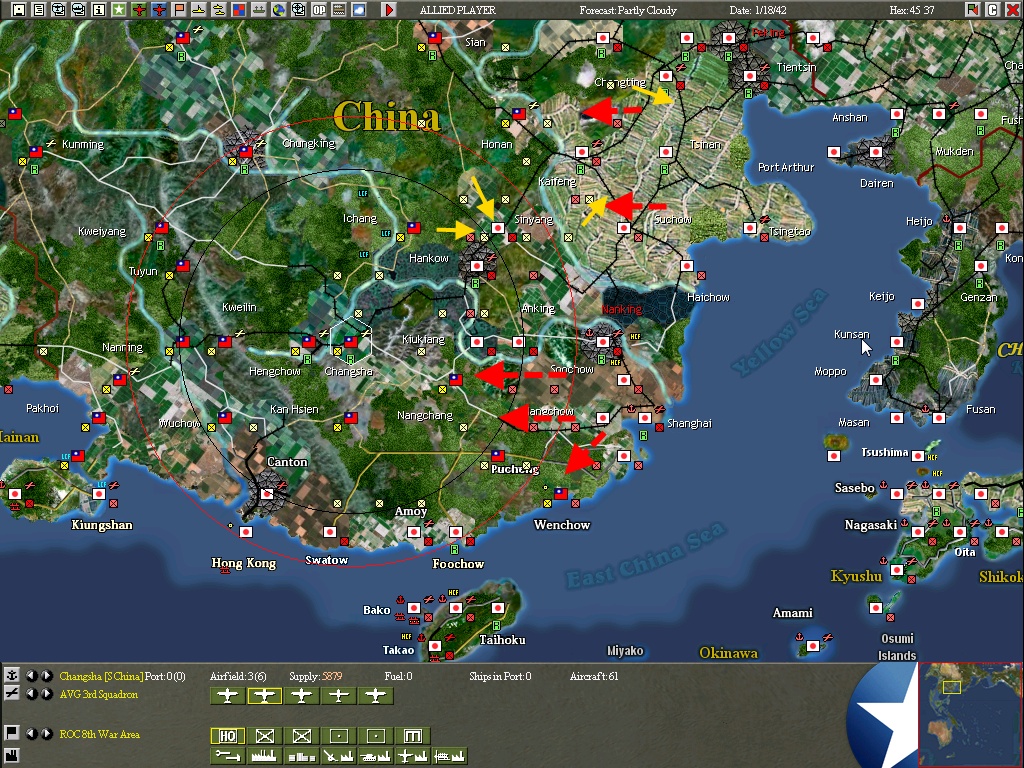Click the Port Arthur label on map

tap(786, 167)
